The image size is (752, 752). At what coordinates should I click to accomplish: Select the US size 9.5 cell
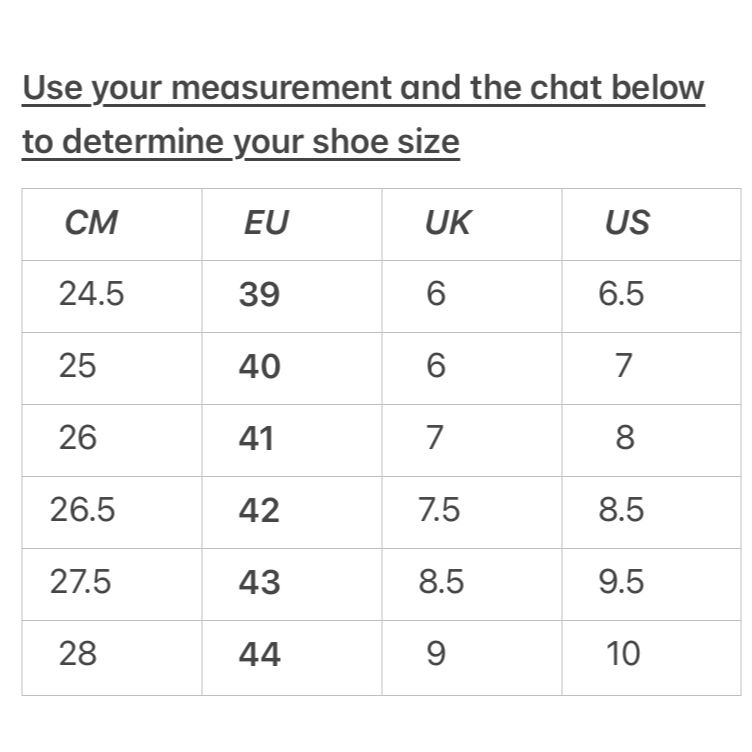pyautogui.click(x=651, y=584)
